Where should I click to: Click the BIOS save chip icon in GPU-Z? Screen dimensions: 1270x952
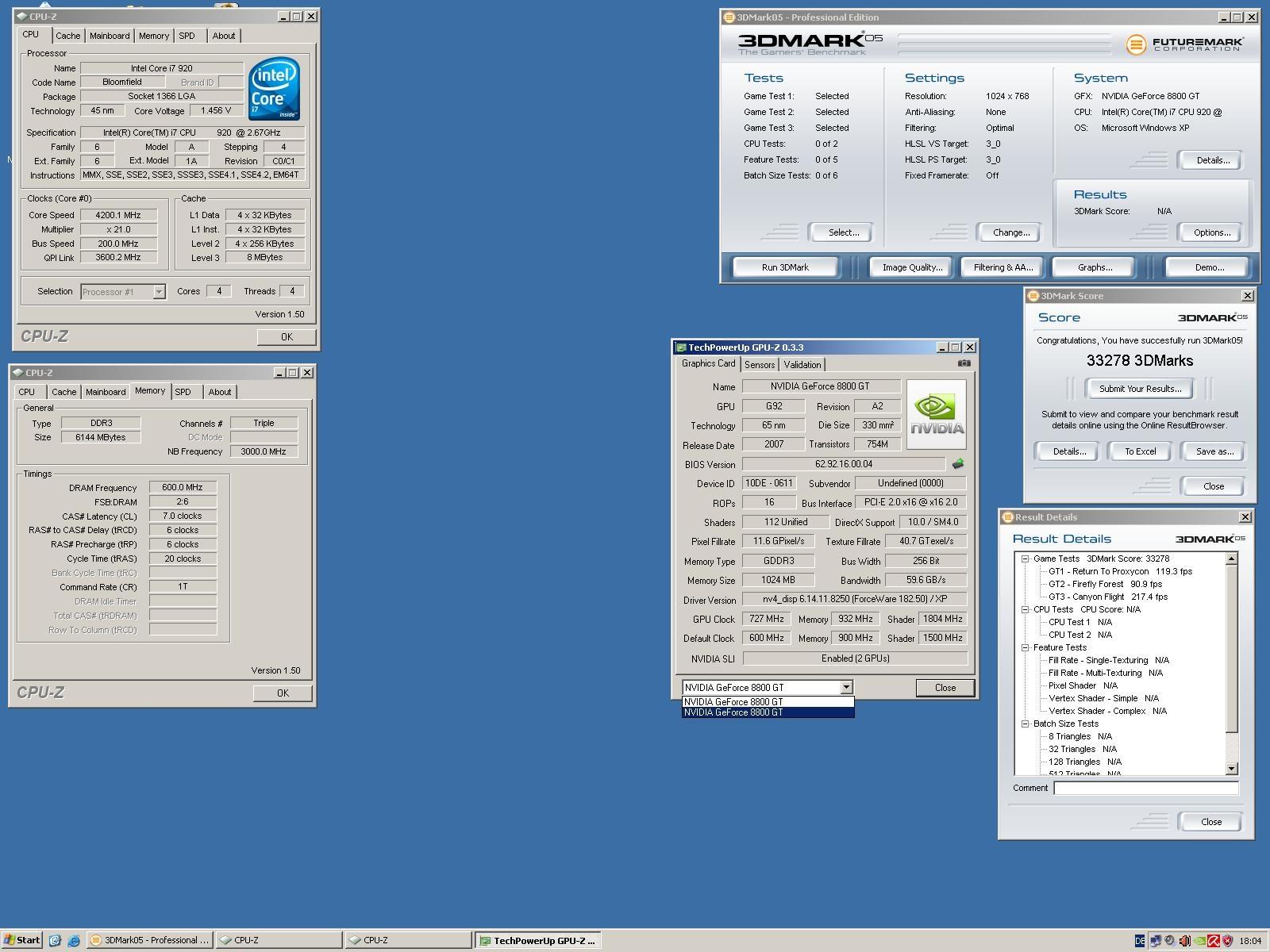(958, 464)
